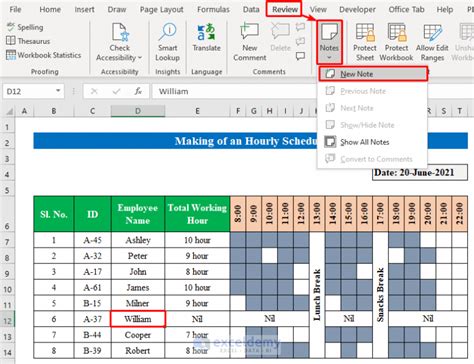Select column B header

coord(54,111)
